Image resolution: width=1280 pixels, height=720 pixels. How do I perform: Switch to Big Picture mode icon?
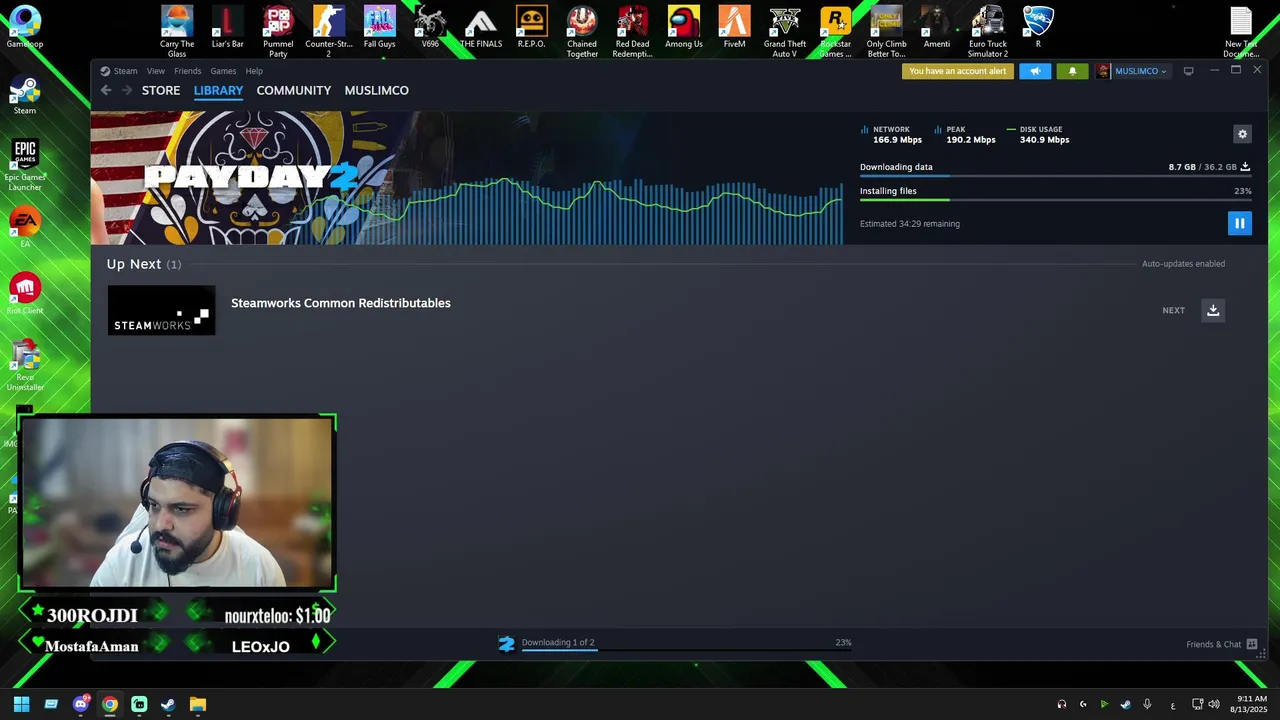click(1188, 71)
